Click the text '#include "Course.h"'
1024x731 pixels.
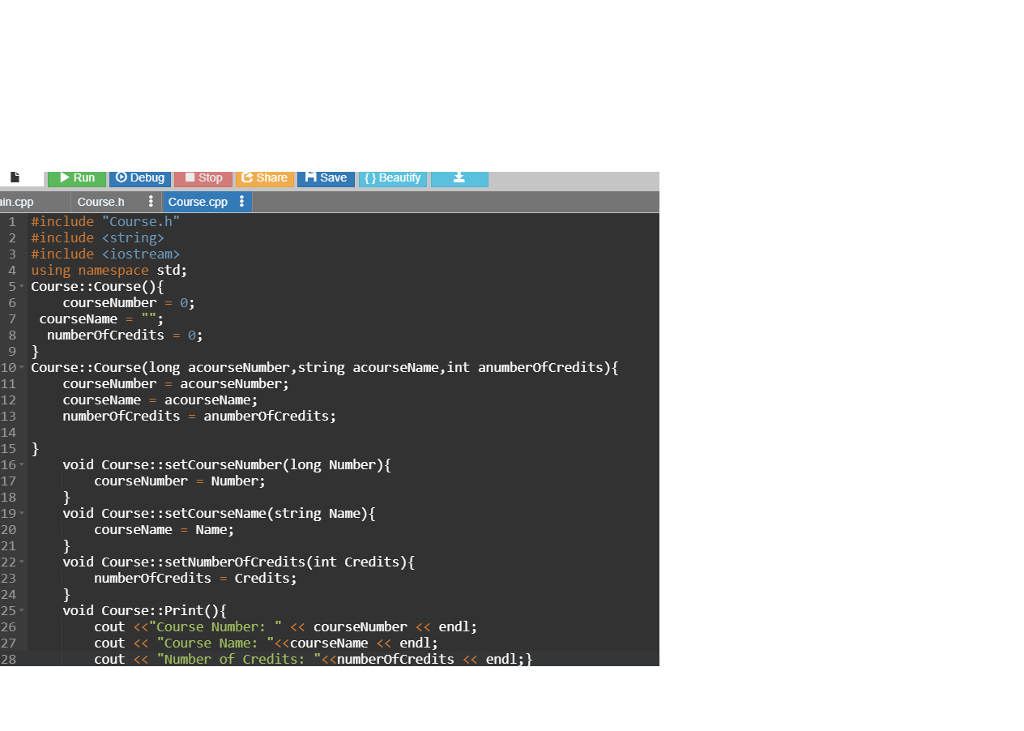click(x=105, y=221)
